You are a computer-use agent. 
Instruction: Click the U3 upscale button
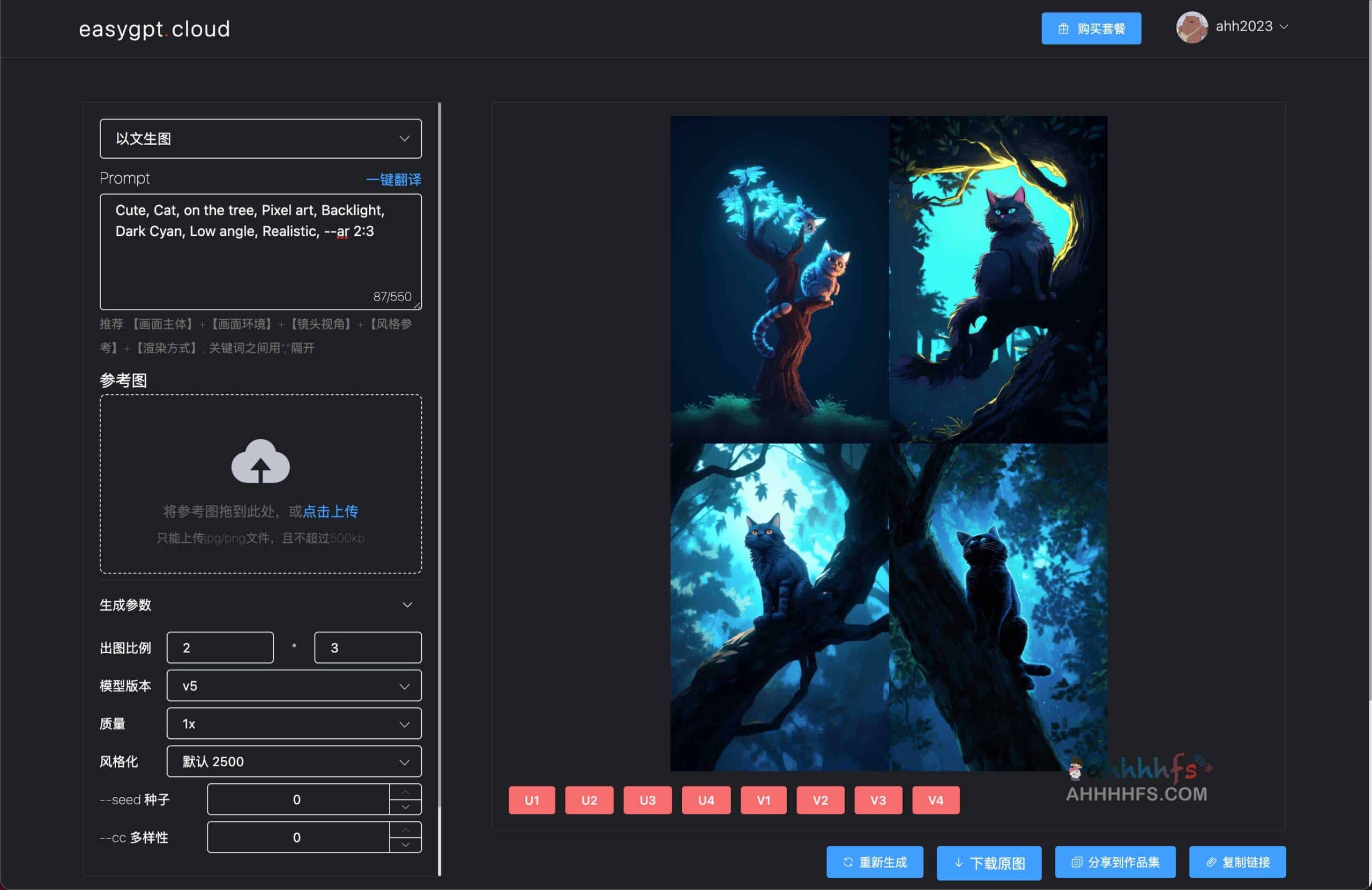tap(647, 800)
